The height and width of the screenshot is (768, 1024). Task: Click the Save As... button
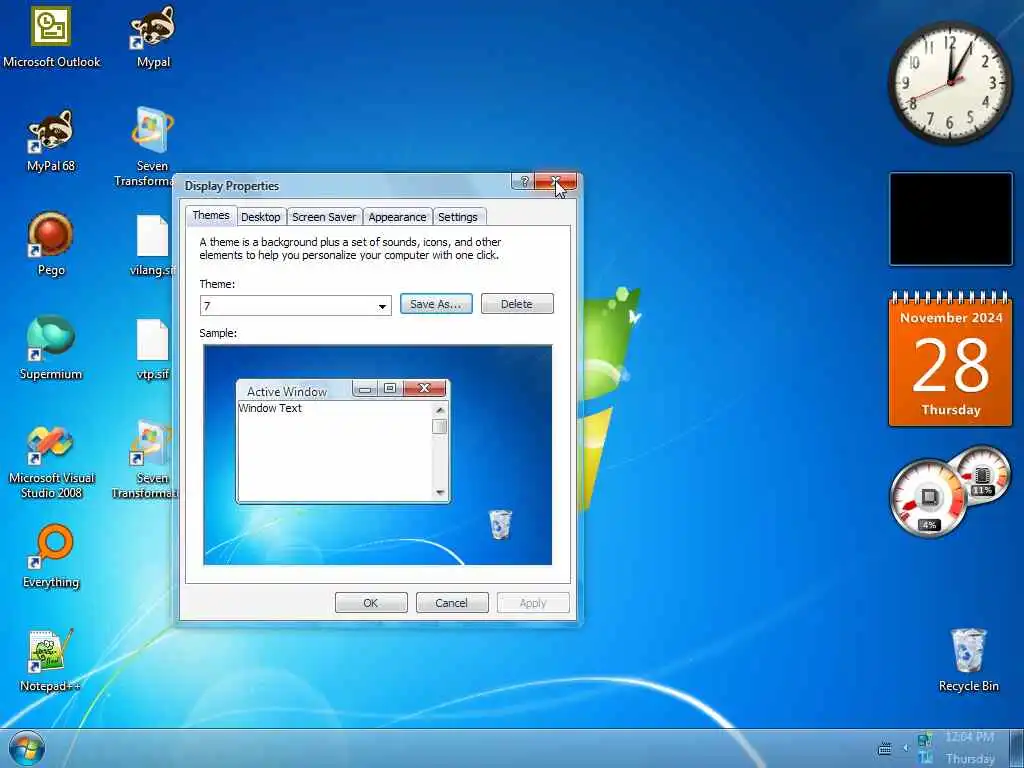436,304
